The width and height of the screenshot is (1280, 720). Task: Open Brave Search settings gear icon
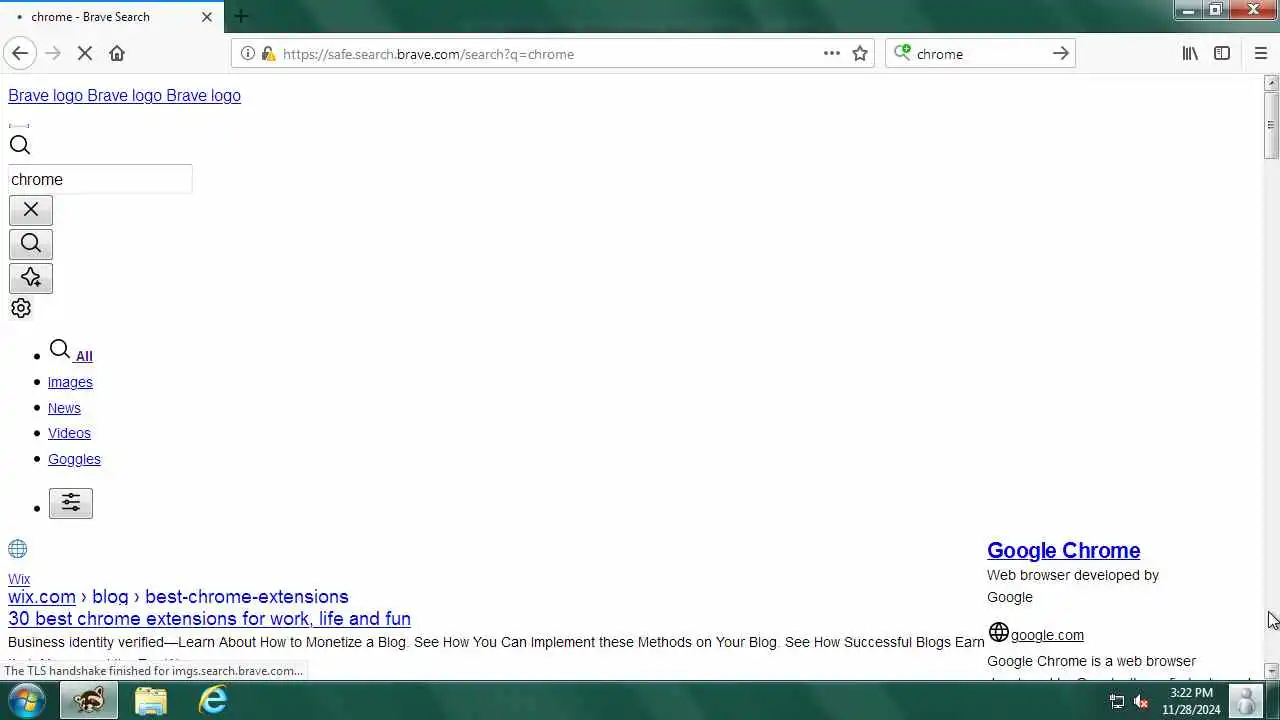tap(21, 308)
